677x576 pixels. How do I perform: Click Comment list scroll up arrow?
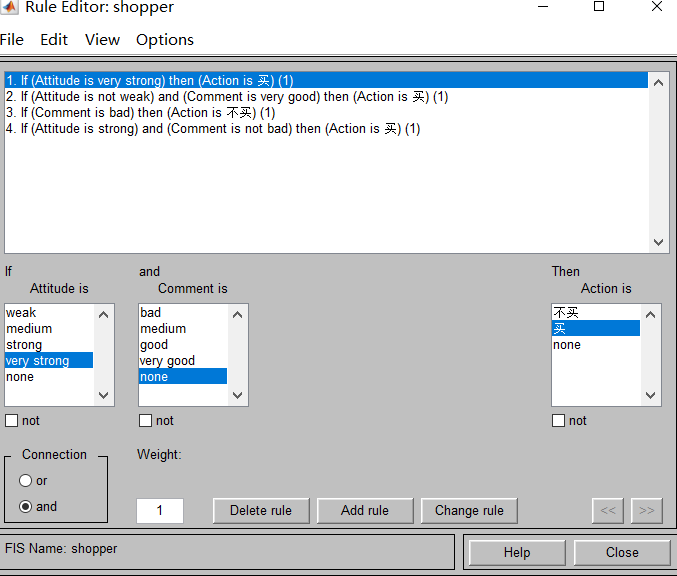point(237,314)
